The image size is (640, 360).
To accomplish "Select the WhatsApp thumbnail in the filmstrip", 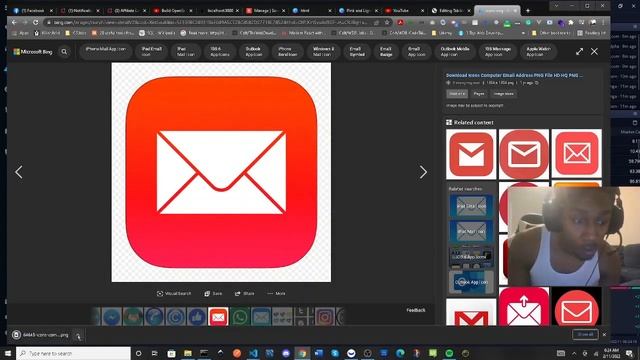I will pyautogui.click(x=240, y=317).
